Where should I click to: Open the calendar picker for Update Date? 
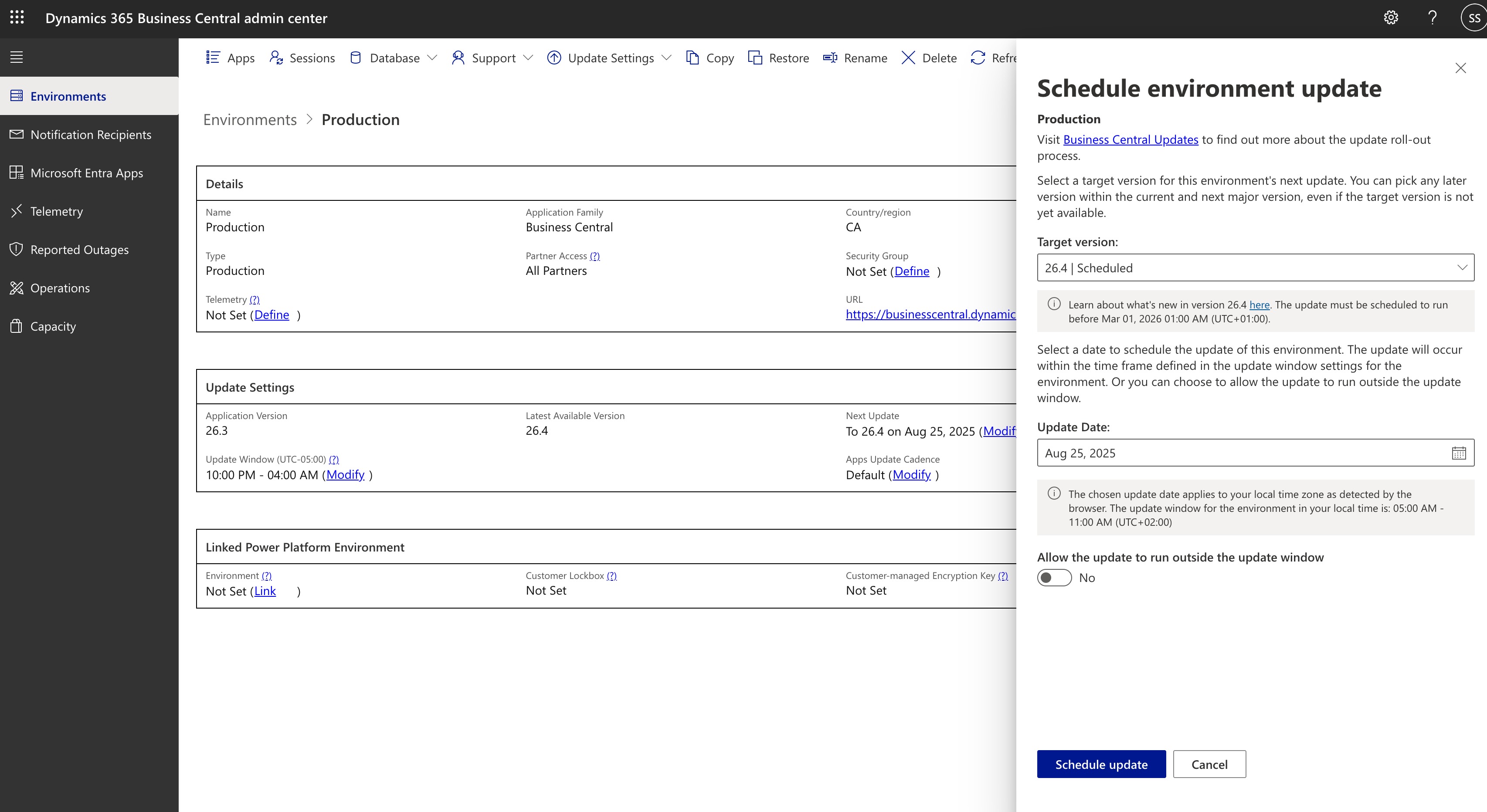[1459, 453]
